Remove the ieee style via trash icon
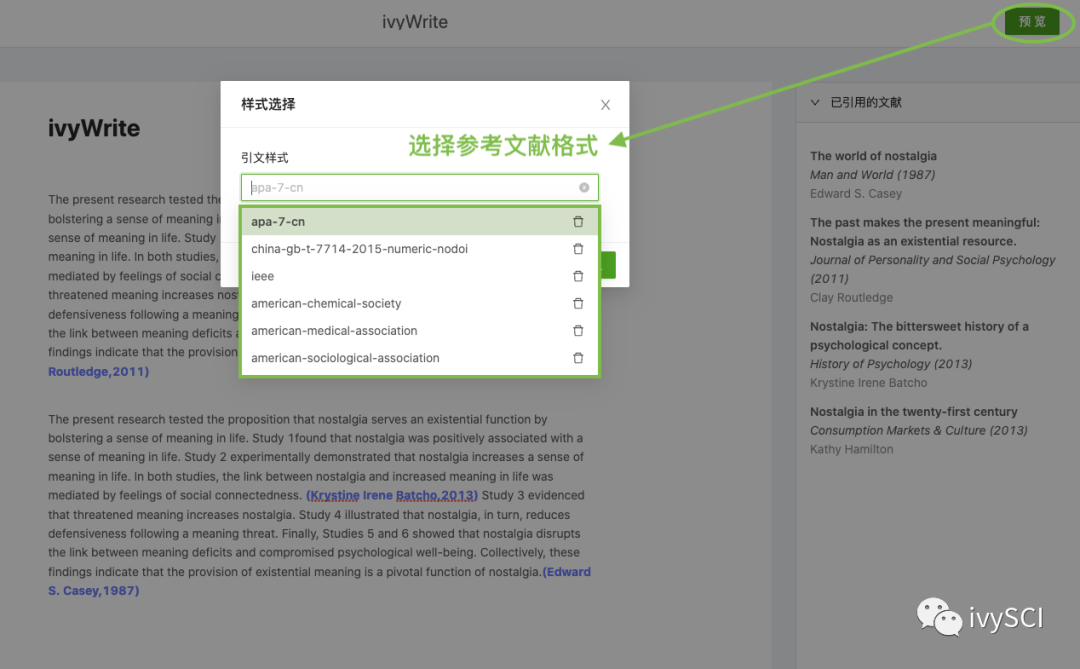The image size is (1080, 669). pos(578,276)
